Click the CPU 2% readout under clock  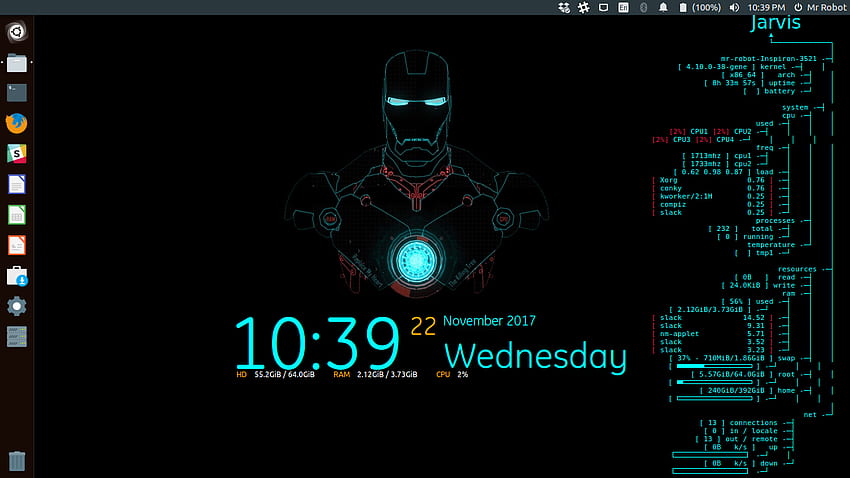pos(452,374)
